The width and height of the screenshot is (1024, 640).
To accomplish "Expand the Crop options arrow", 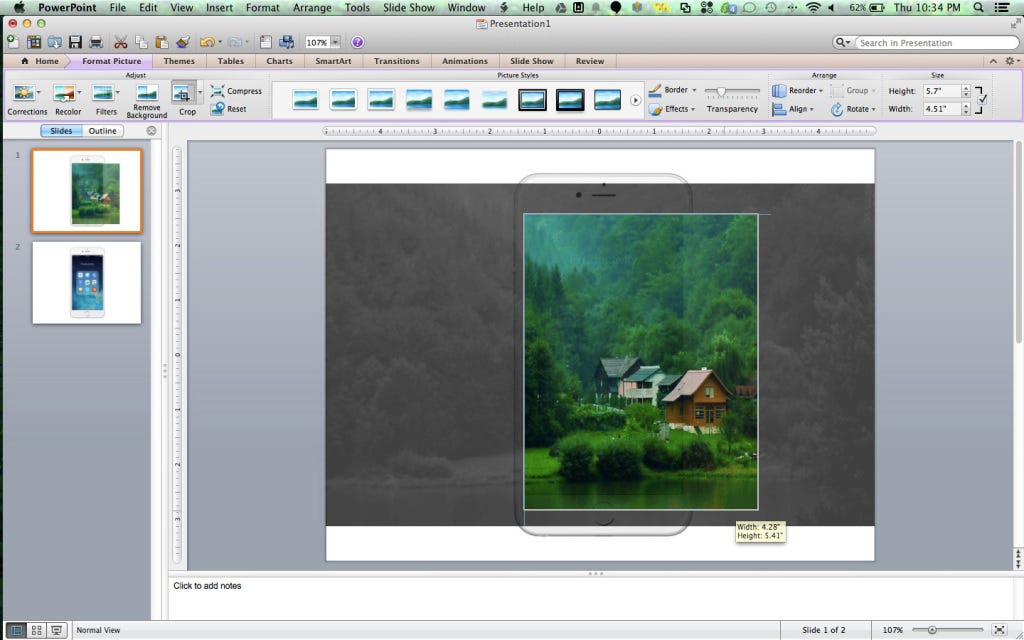I will (200, 91).
